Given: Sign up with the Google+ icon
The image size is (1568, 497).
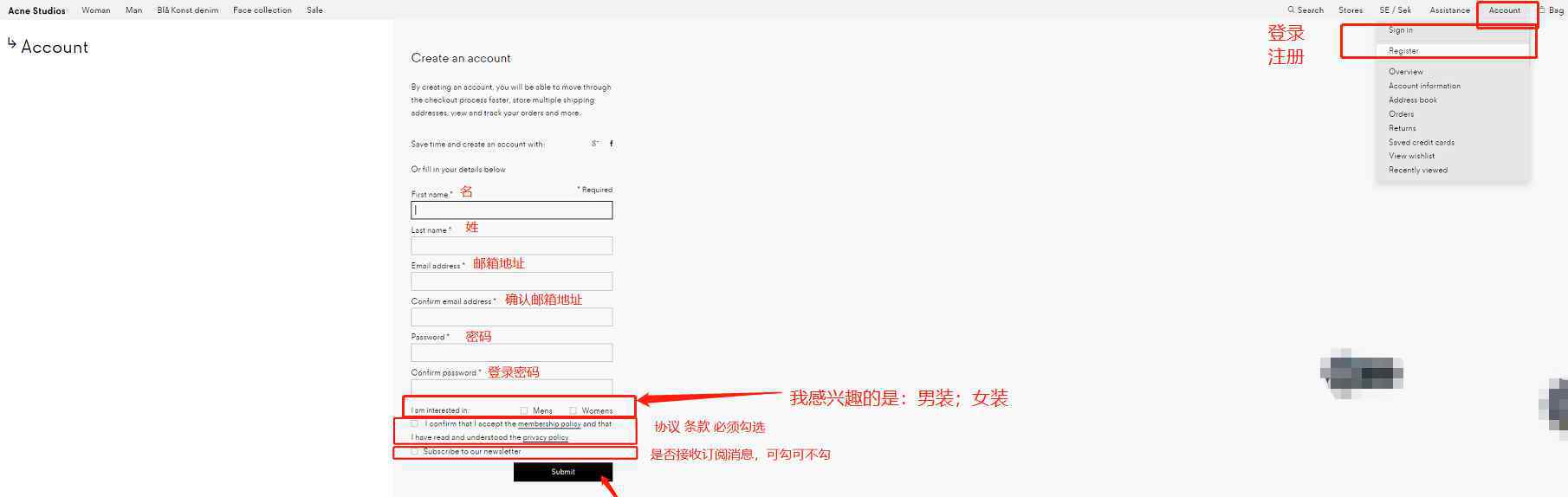Looking at the screenshot, I should [595, 144].
